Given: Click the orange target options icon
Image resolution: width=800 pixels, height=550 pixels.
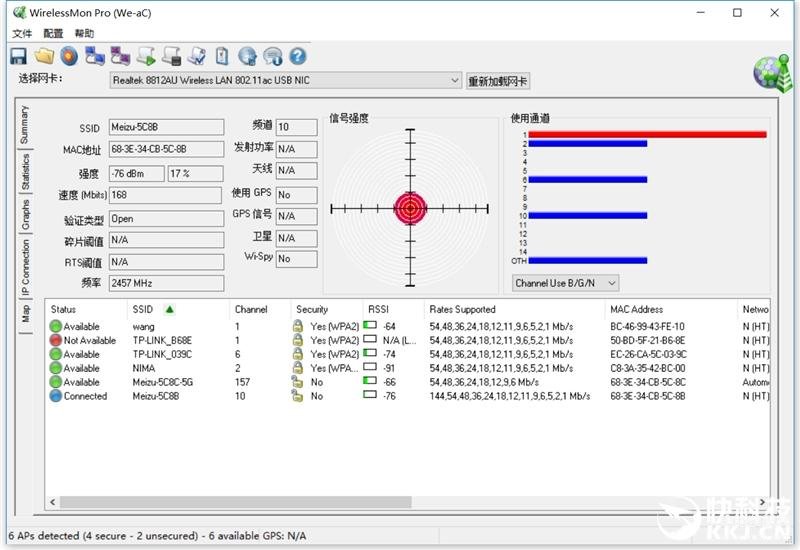Looking at the screenshot, I should [69, 56].
